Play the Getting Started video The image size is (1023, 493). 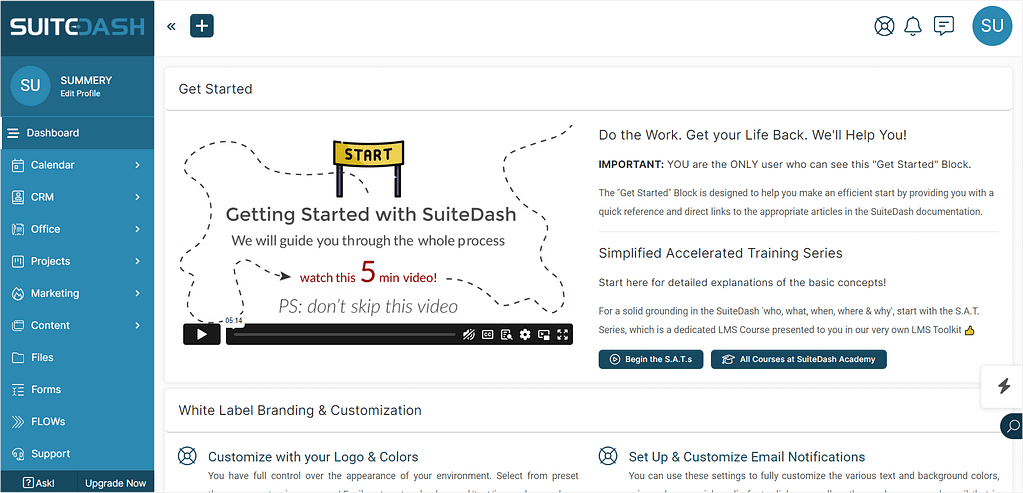[202, 335]
